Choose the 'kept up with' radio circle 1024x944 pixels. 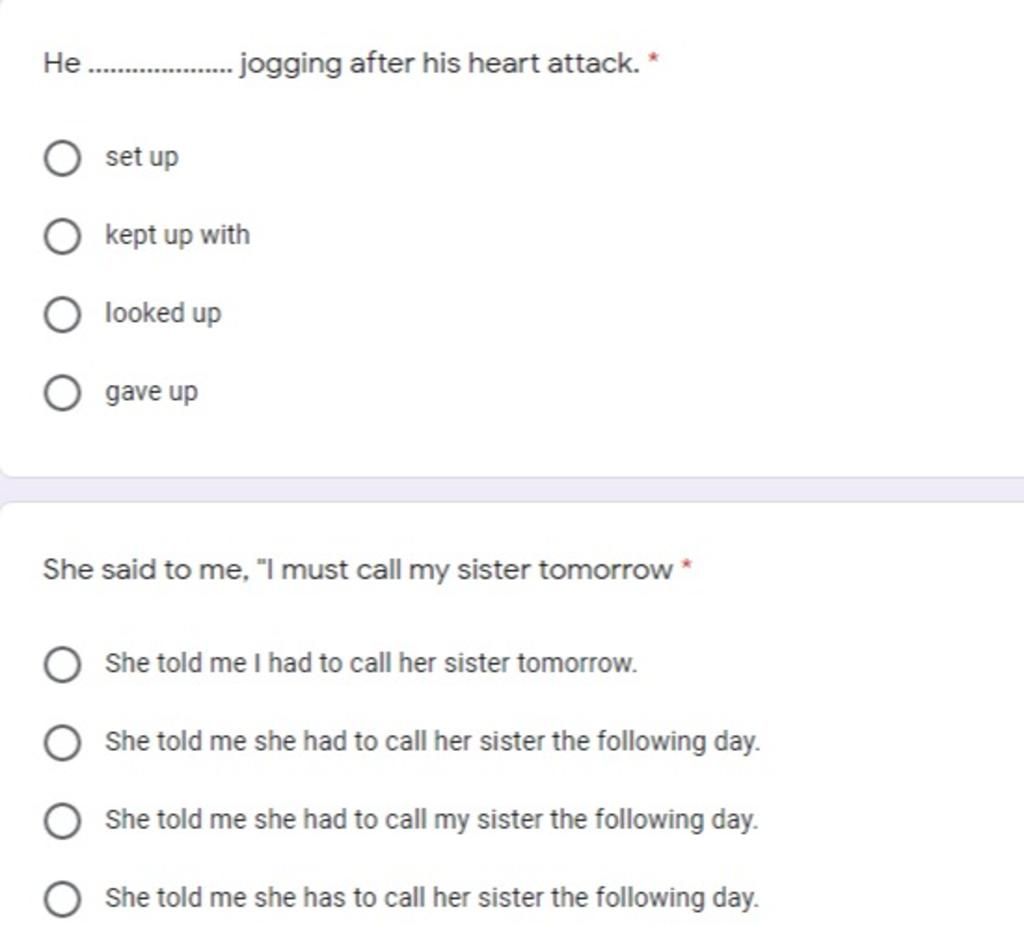point(63,236)
